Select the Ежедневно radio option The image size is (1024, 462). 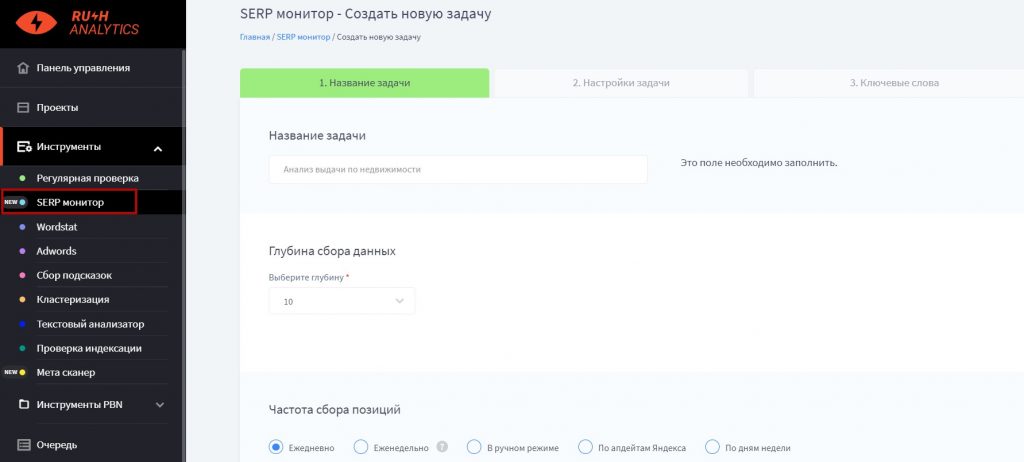click(x=276, y=447)
